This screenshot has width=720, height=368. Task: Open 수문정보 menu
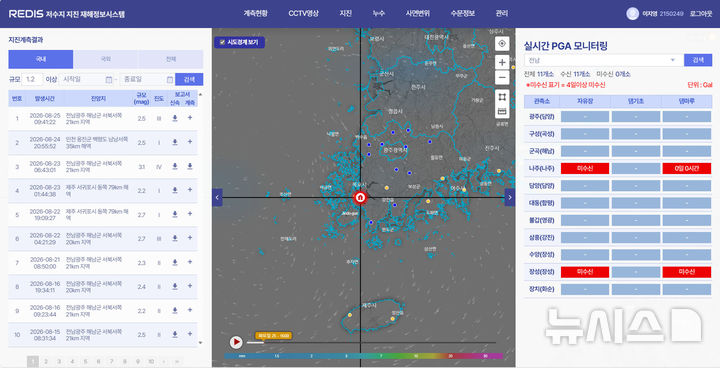(462, 13)
